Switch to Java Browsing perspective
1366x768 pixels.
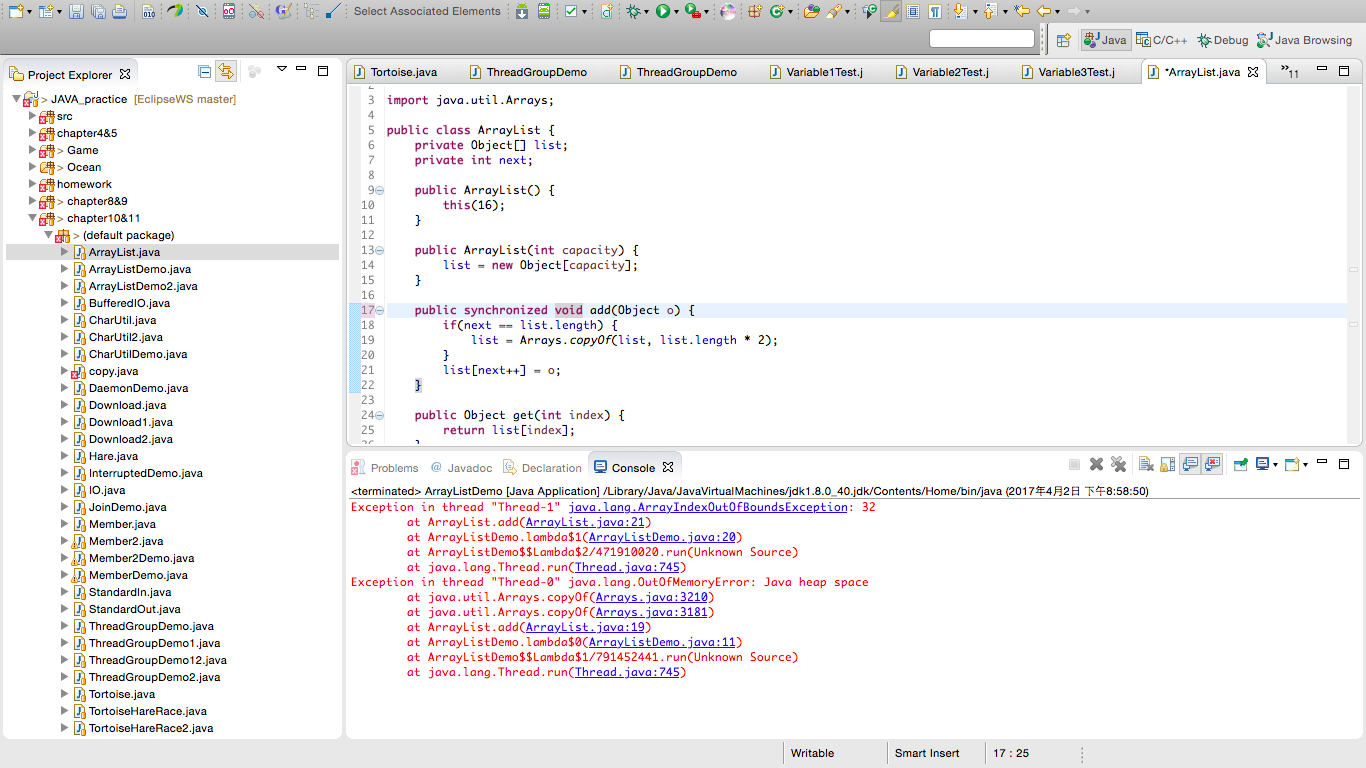pyautogui.click(x=1306, y=40)
